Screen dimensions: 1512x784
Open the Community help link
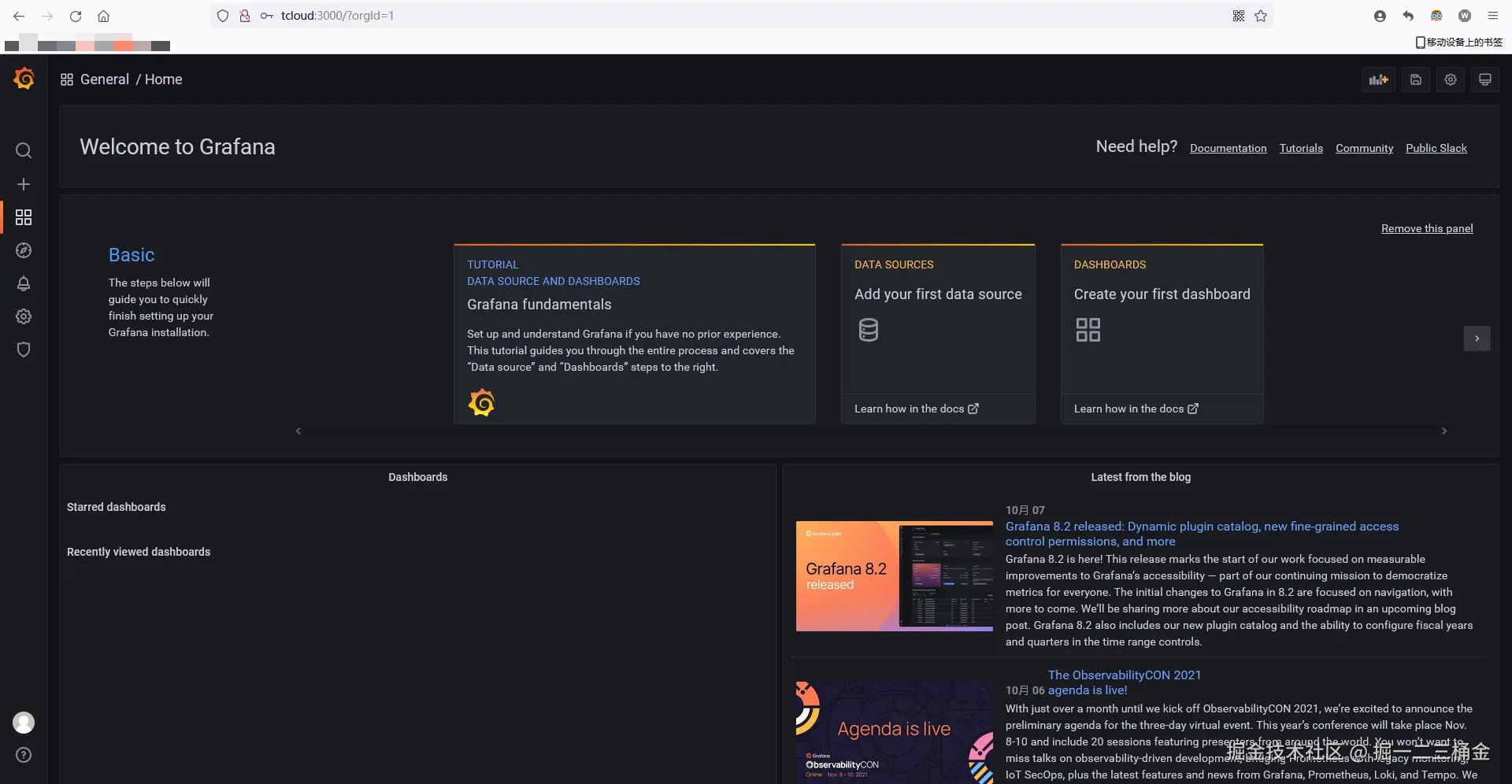point(1364,148)
